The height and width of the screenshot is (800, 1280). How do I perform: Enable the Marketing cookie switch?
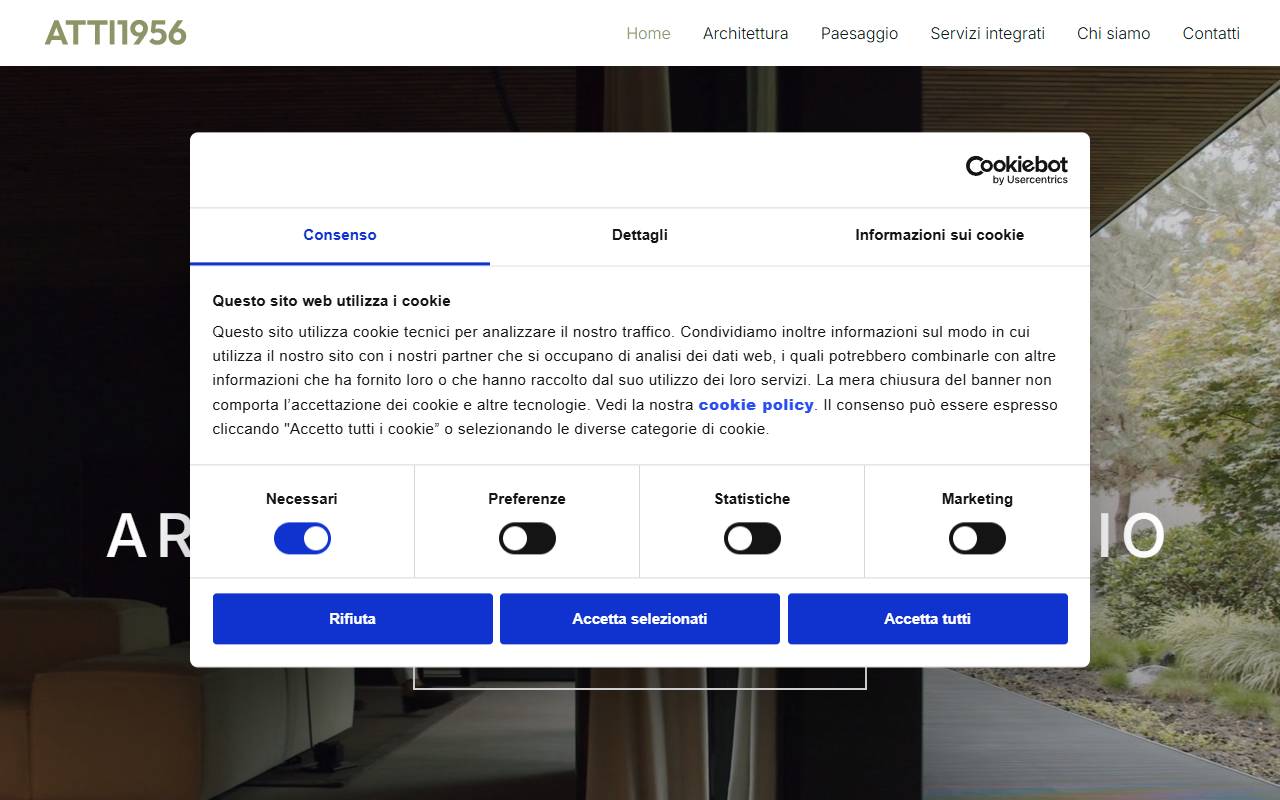click(x=977, y=539)
